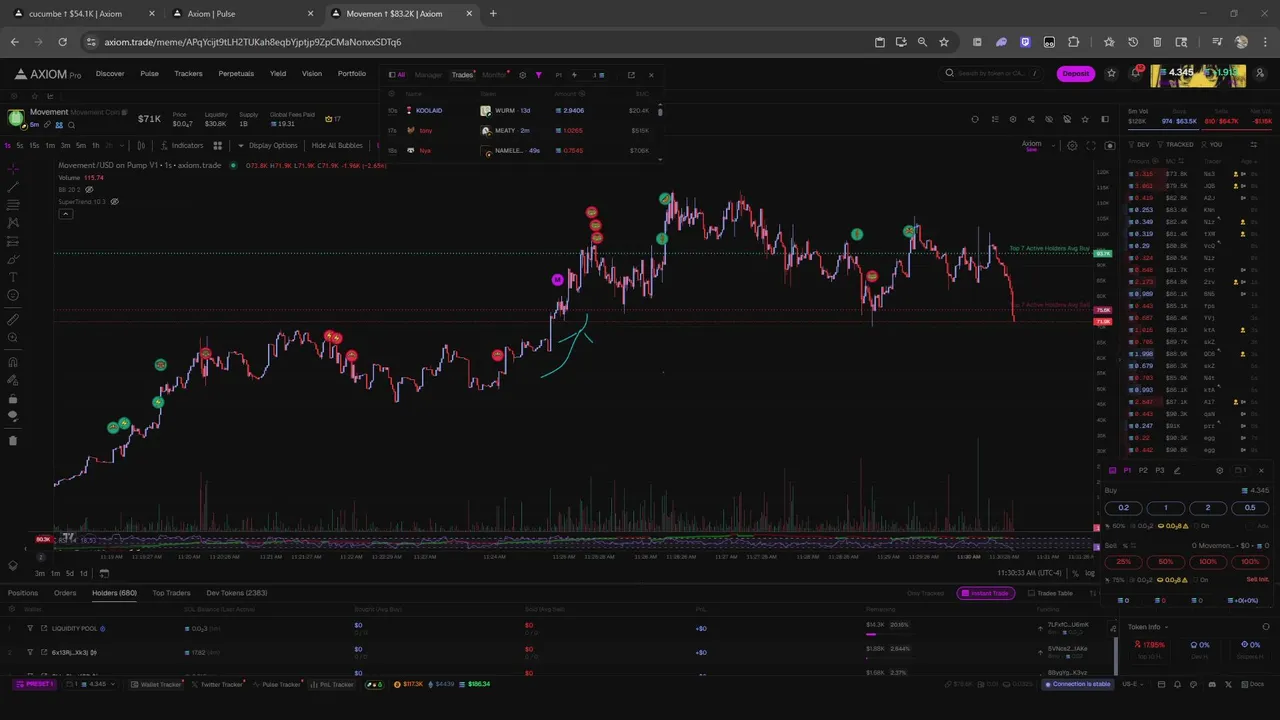The width and height of the screenshot is (1280, 720).
Task: Click the Instant Trade button
Action: (986, 593)
